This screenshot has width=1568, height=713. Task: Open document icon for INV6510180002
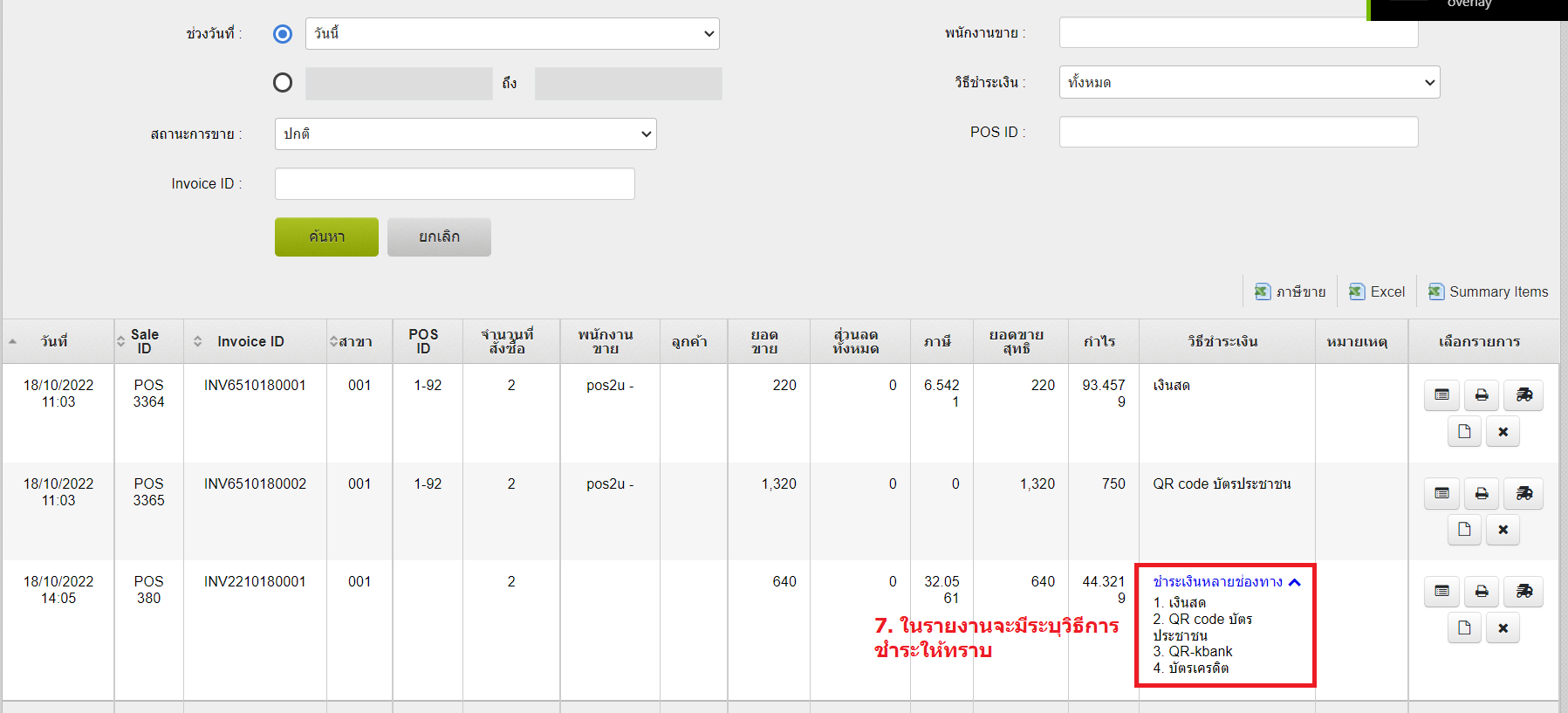pyautogui.click(x=1464, y=529)
